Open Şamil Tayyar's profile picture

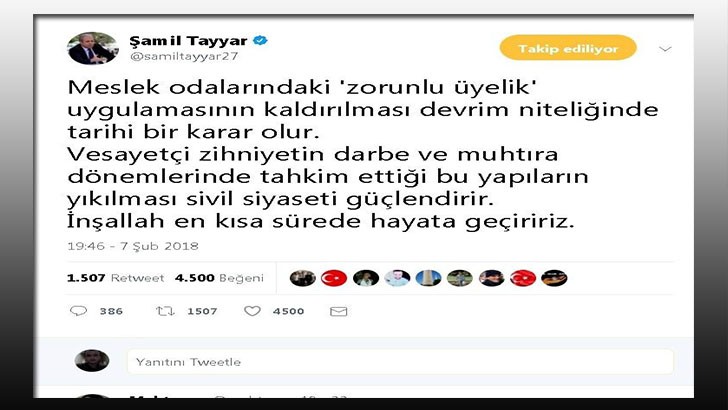pos(92,48)
